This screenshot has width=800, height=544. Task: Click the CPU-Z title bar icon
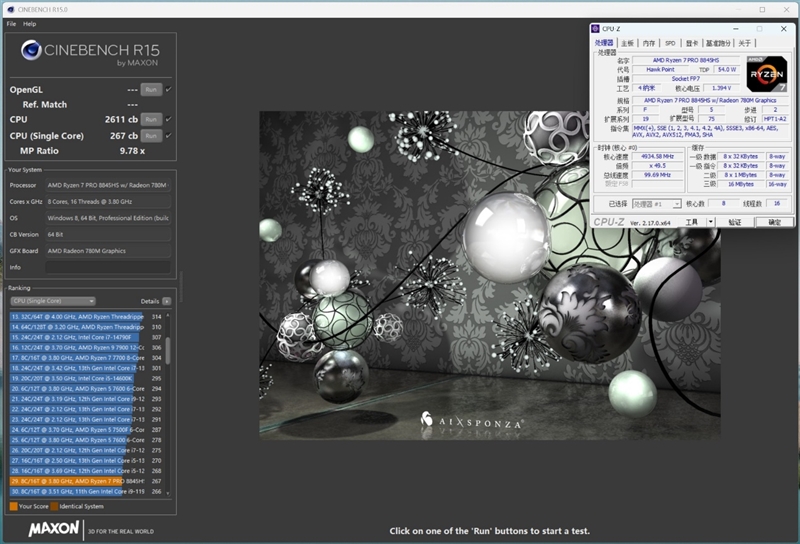click(x=596, y=29)
